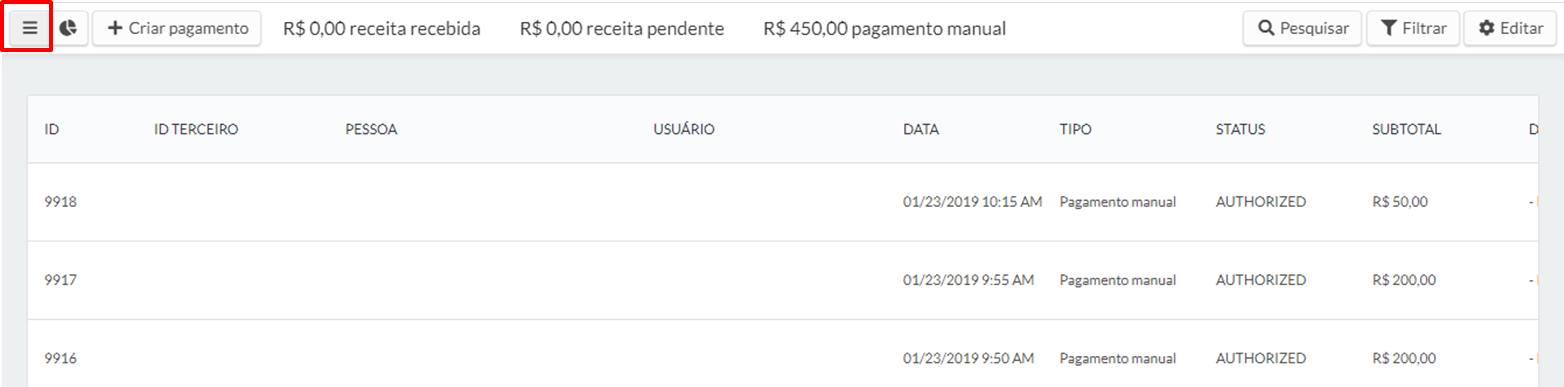Image resolution: width=1564 pixels, height=387 pixels.
Task: Open the hamburger menu icon
Action: tap(30, 29)
